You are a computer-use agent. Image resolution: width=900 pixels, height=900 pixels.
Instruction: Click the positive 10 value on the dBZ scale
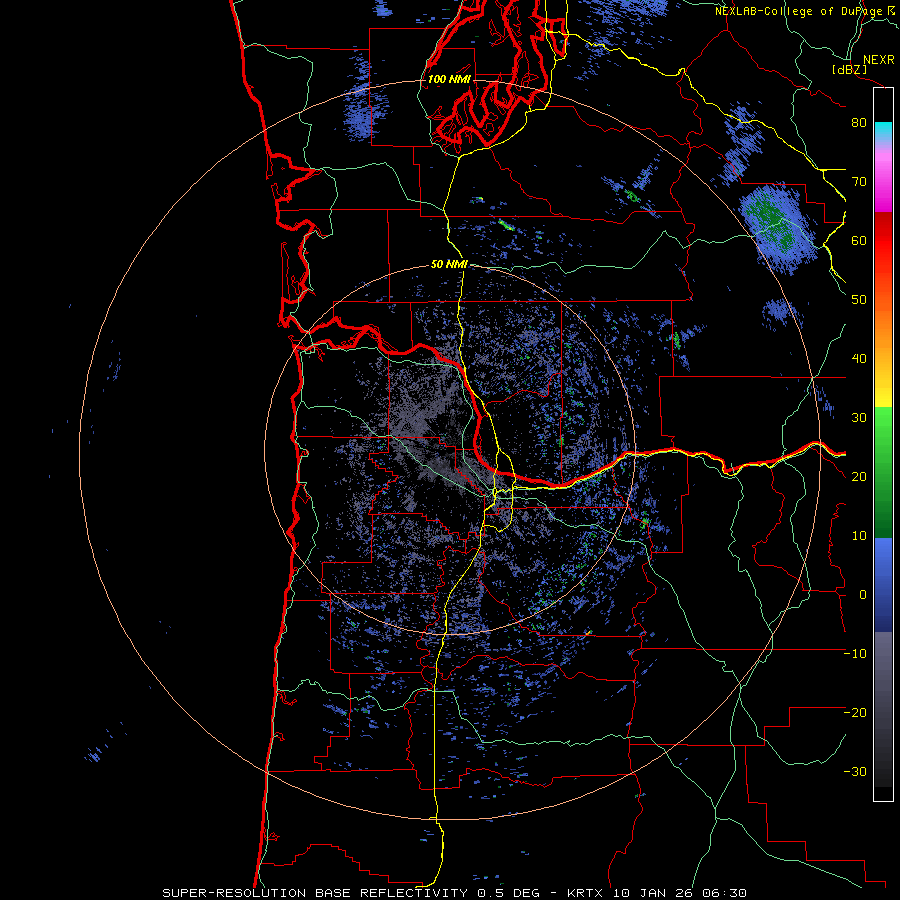(859, 536)
